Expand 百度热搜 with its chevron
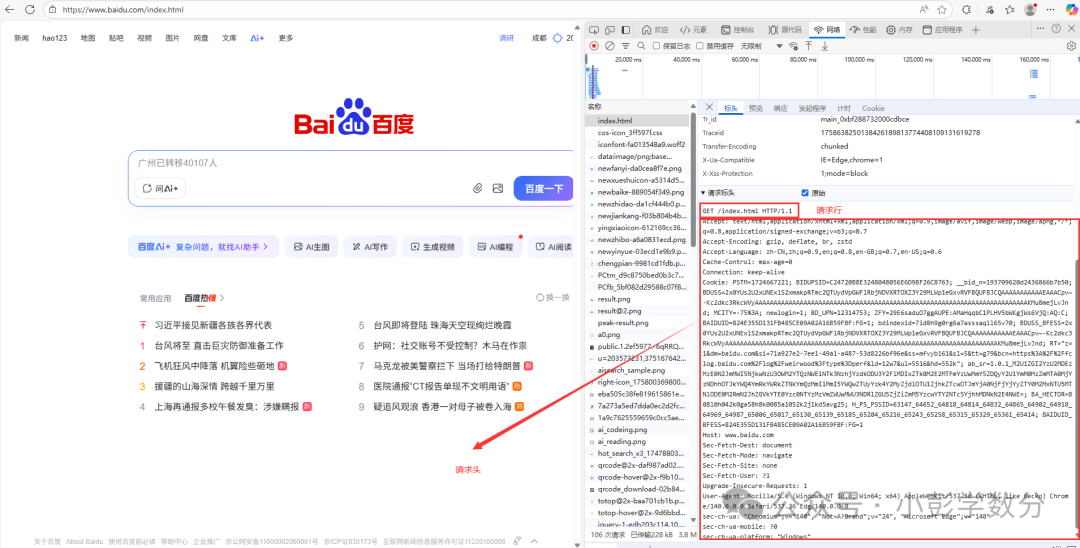 pyautogui.click(x=222, y=298)
